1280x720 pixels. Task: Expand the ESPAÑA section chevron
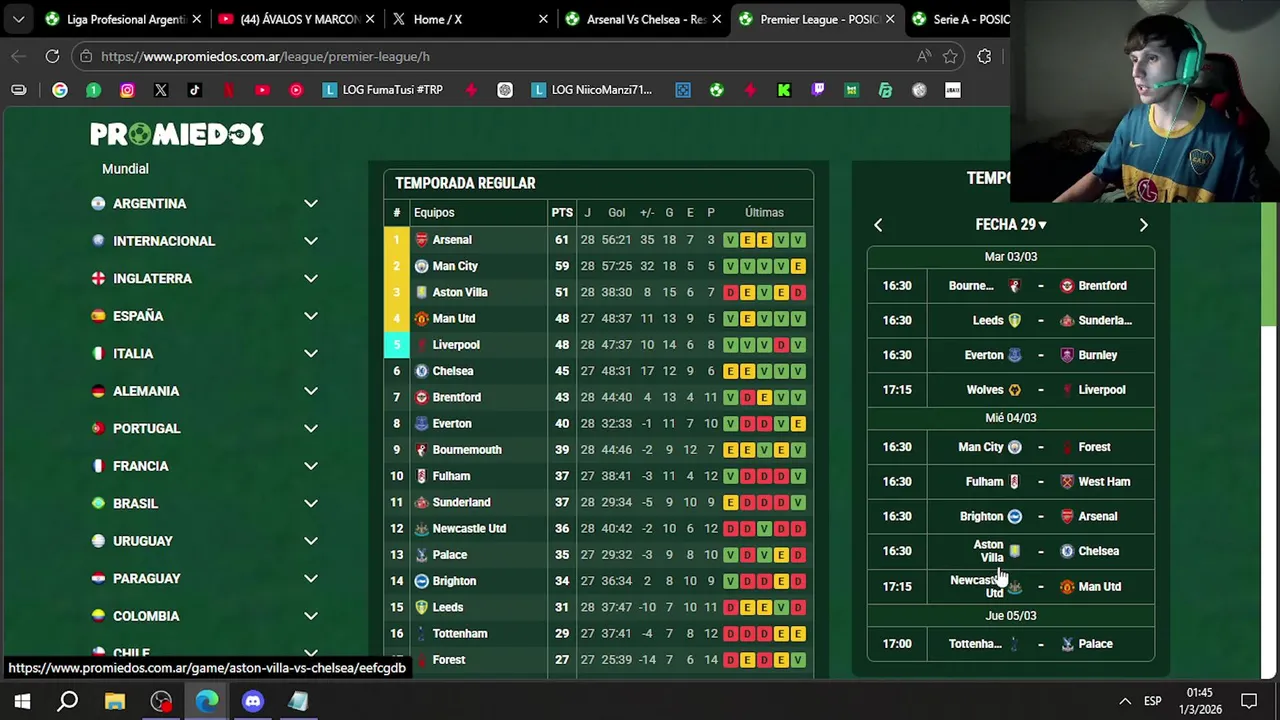click(x=311, y=316)
